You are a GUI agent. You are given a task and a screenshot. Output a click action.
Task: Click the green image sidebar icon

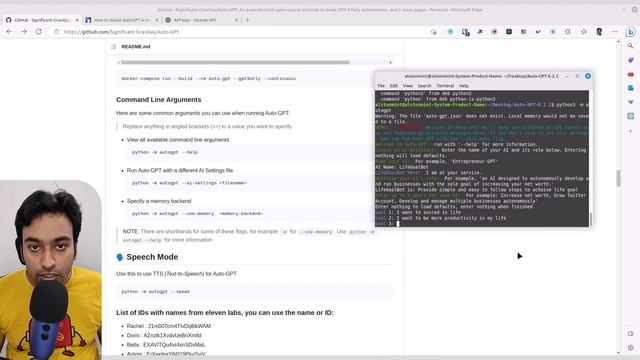tap(631, 116)
